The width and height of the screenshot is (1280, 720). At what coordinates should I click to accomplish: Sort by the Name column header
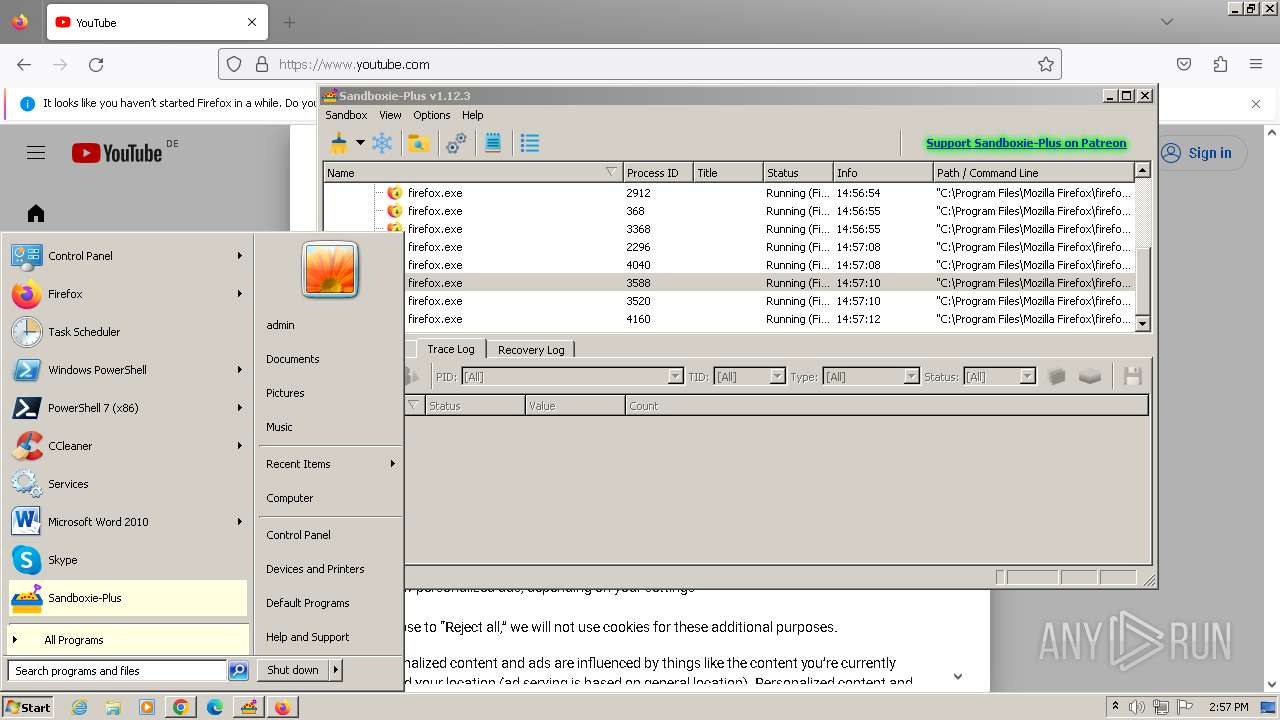tap(473, 173)
